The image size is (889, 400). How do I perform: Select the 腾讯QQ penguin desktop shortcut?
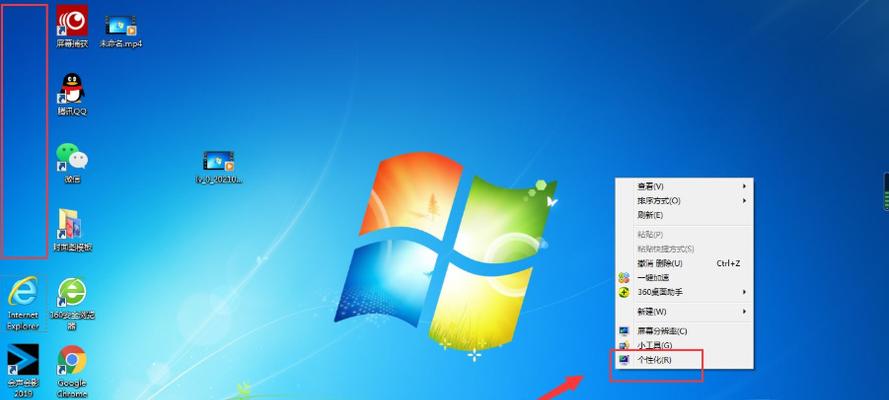click(72, 95)
